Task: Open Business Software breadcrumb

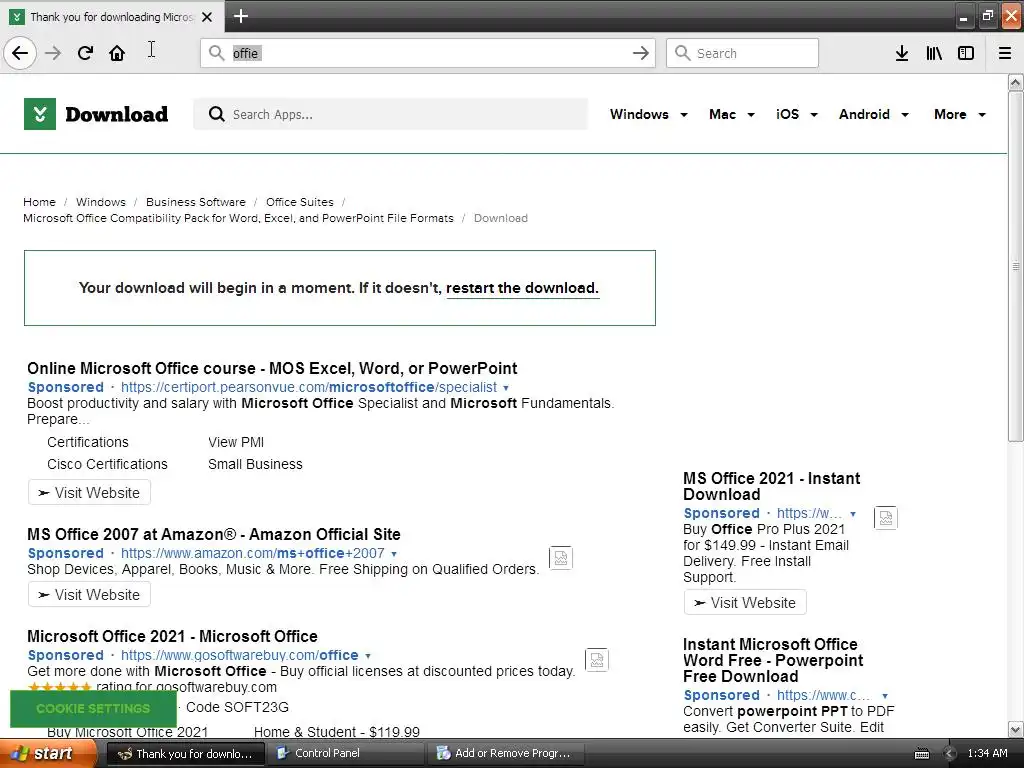Action: tap(196, 202)
